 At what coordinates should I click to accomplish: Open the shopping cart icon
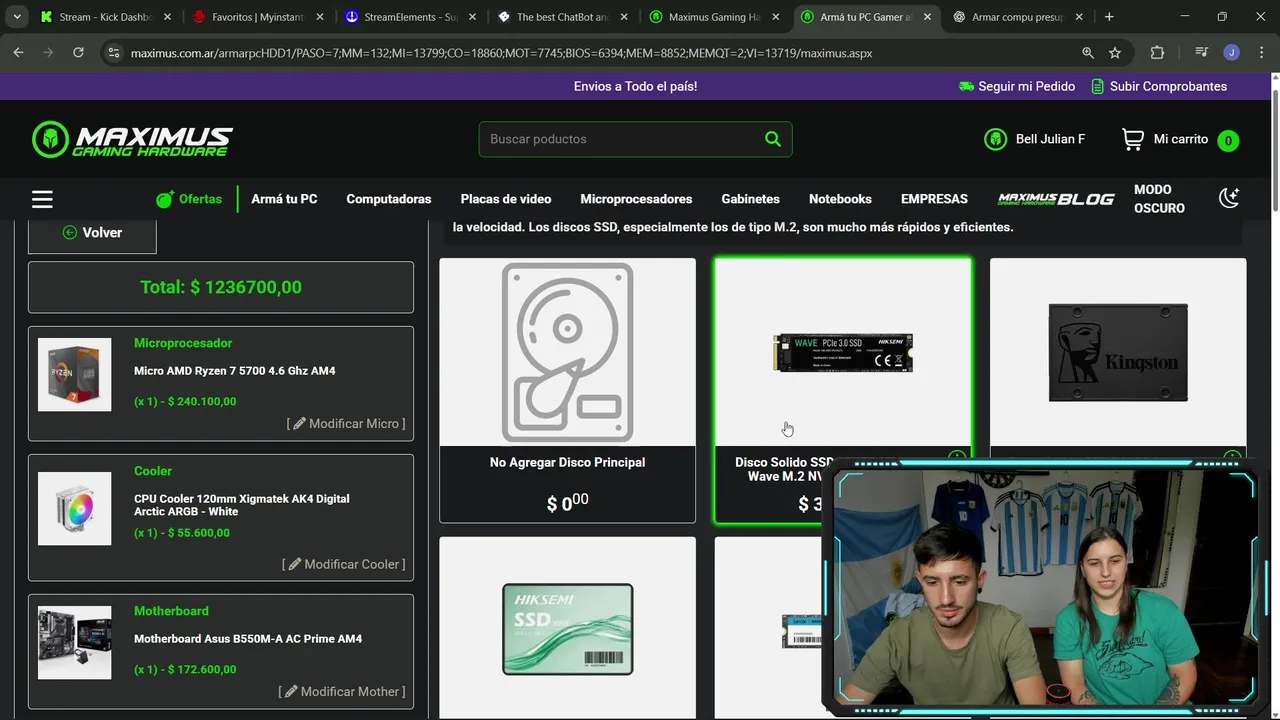pos(1133,140)
